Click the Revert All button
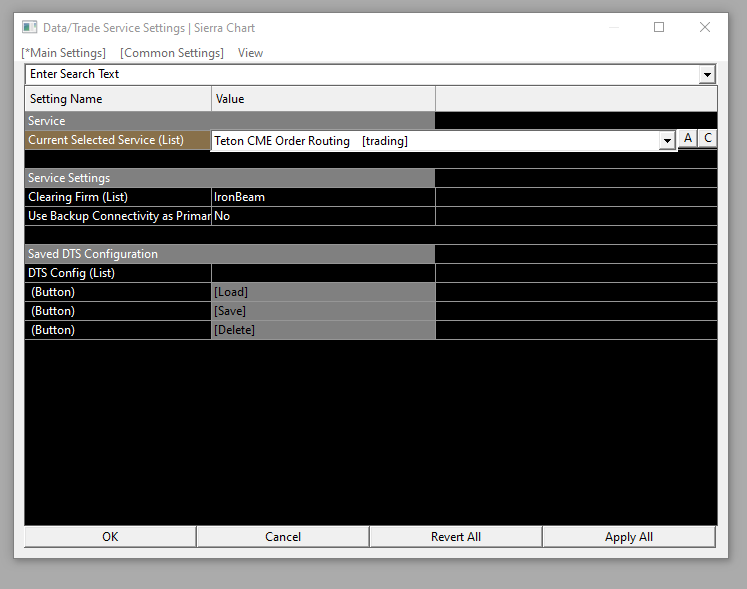This screenshot has width=747, height=589. click(456, 537)
